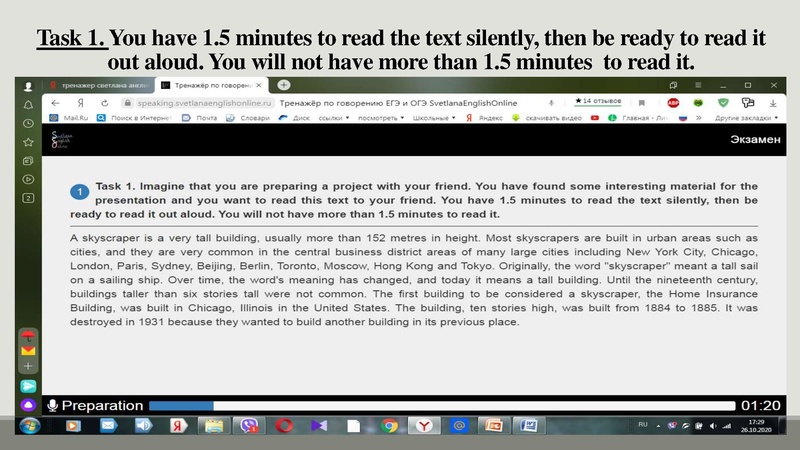Launch Google Chrome from the taskbar
Screen dimensions: 800x450
(x=389, y=426)
